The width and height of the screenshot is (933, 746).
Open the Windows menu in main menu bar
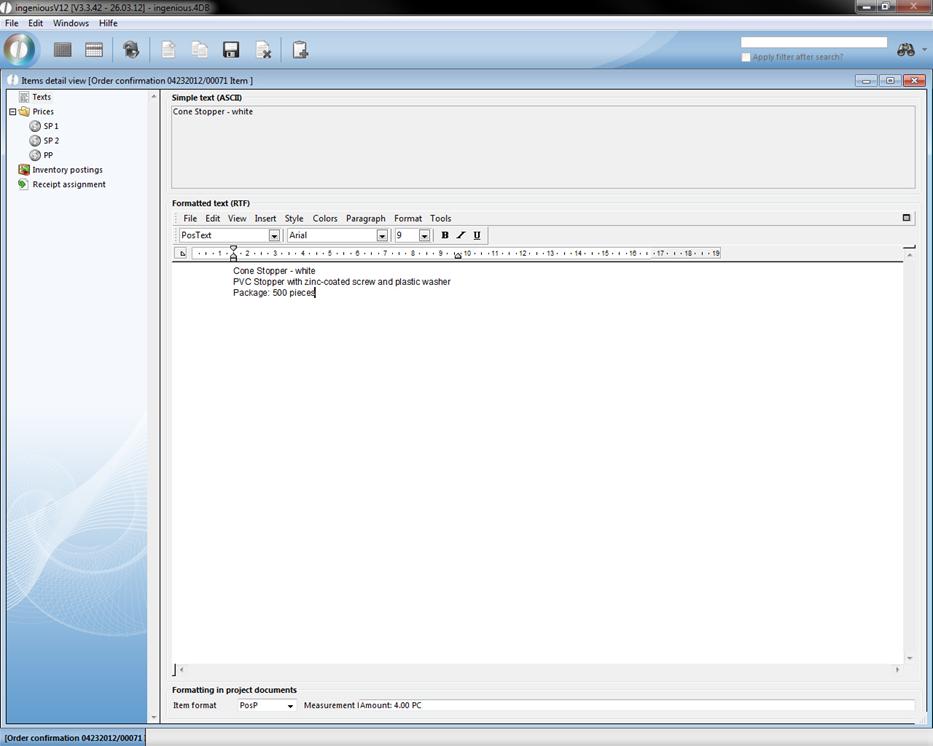click(x=70, y=23)
